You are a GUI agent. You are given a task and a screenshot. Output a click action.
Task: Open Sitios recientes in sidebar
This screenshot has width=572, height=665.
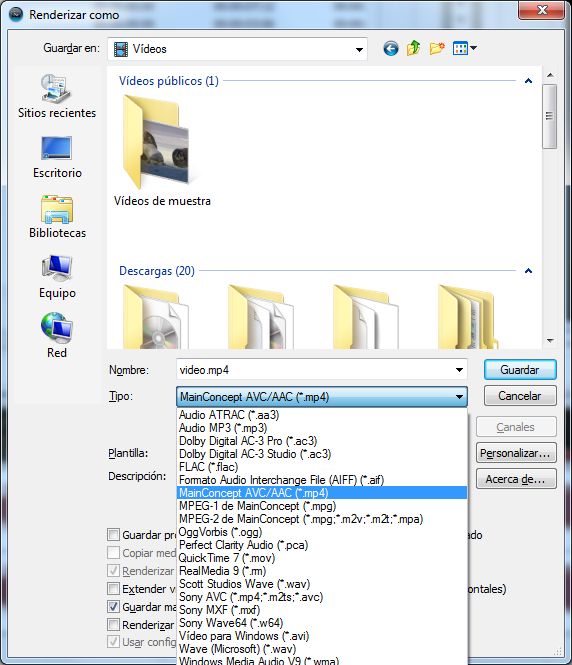pos(57,97)
